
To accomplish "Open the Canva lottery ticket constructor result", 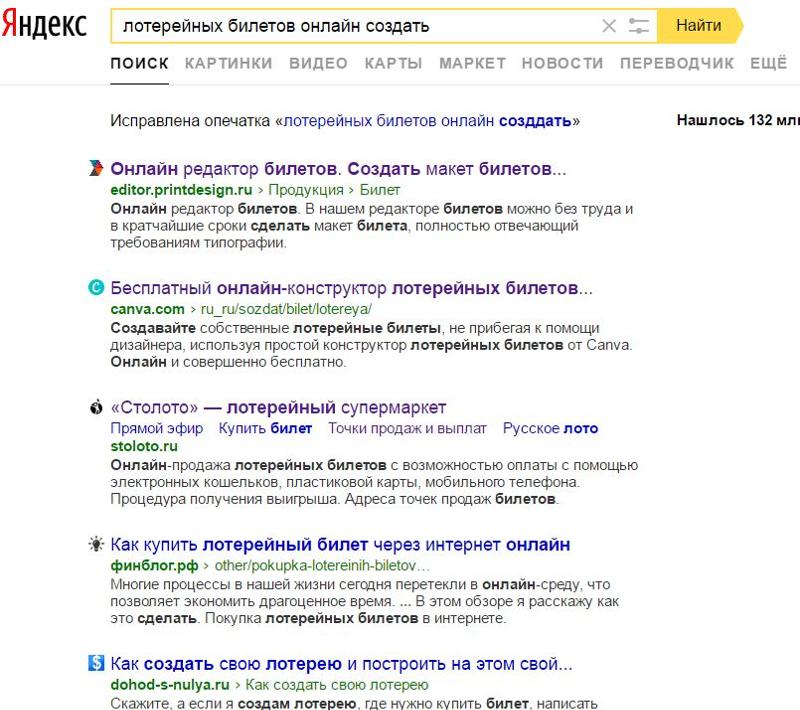I will coord(352,288).
